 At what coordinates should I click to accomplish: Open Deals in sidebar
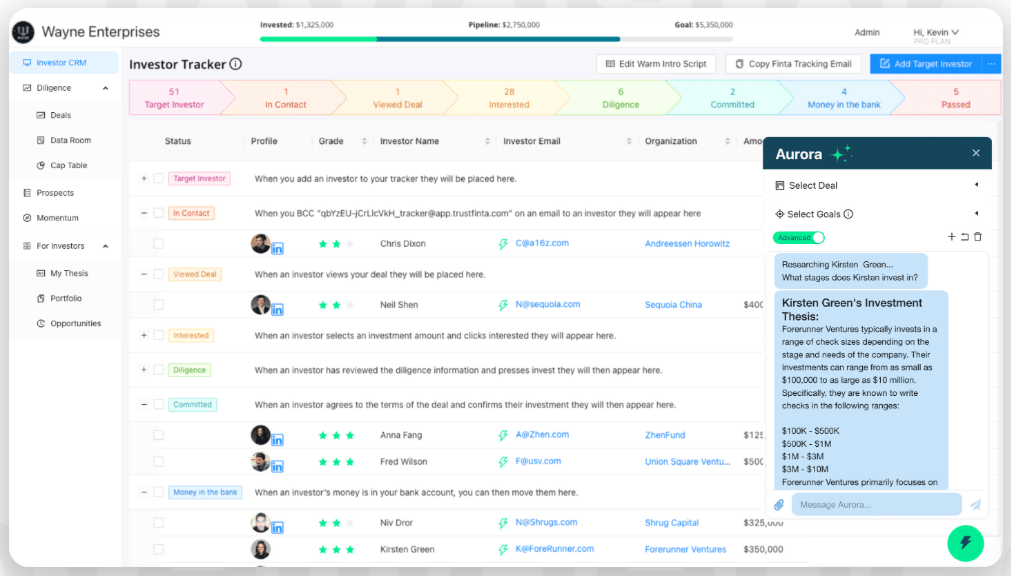point(61,115)
